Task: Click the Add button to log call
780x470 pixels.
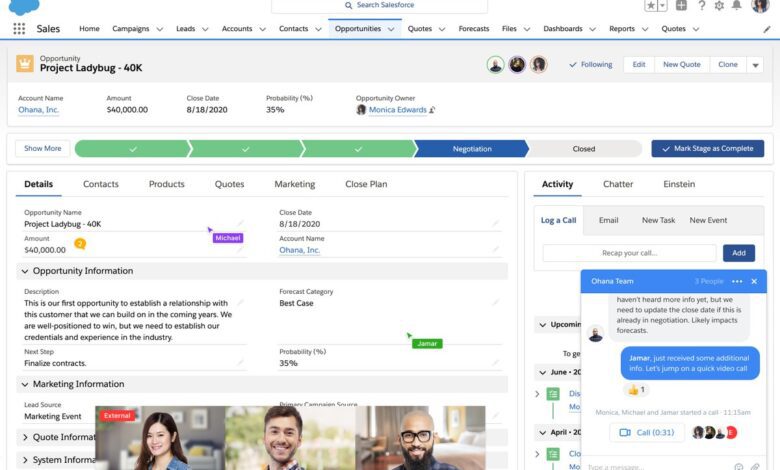Action: pyautogui.click(x=739, y=253)
